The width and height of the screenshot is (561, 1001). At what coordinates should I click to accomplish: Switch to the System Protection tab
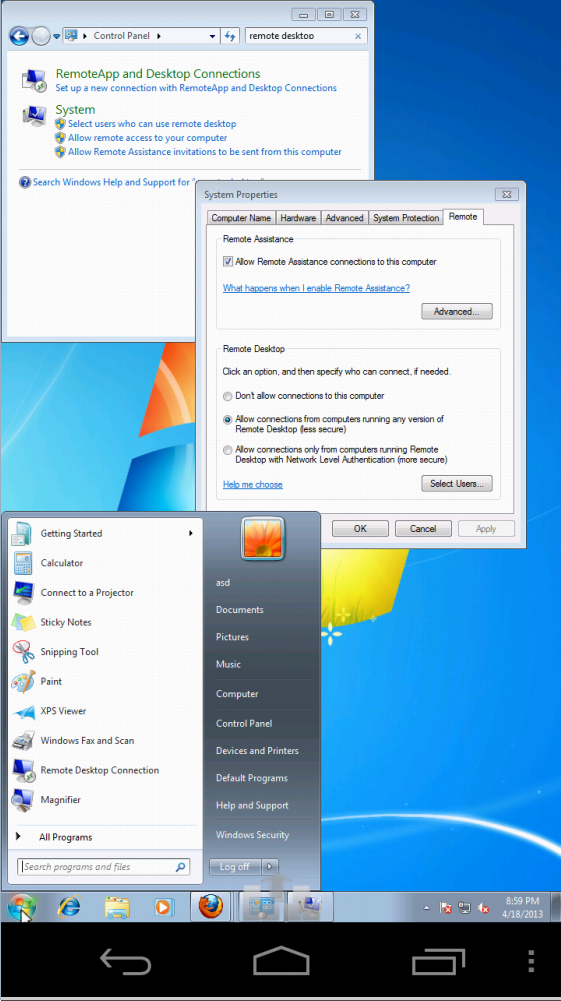406,218
